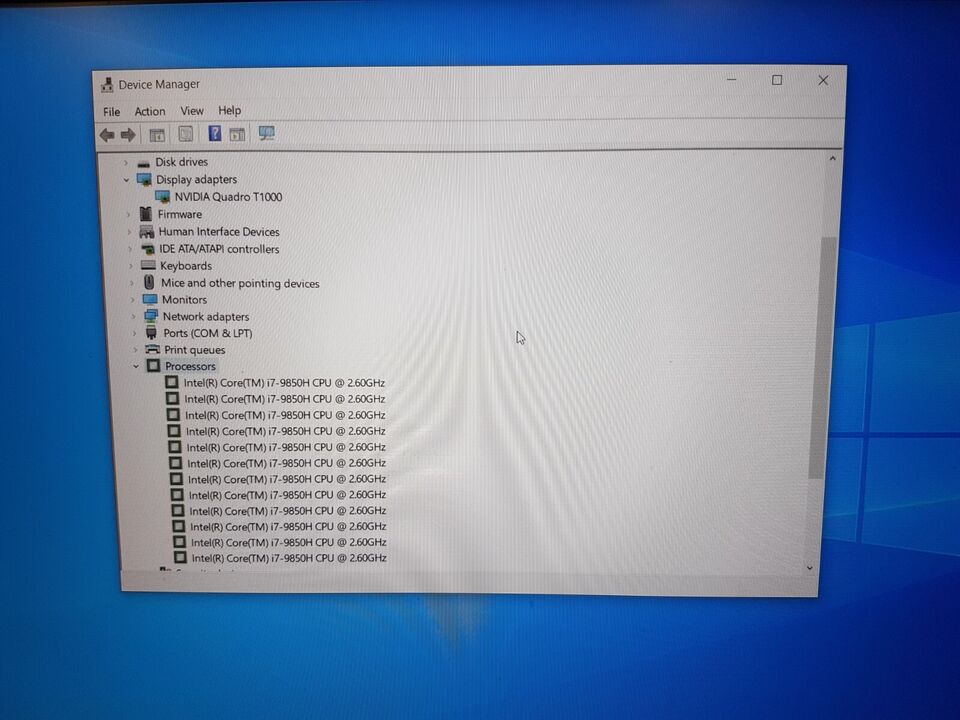Click the Forward arrow in the toolbar
Viewport: 960px width, 720px height.
tap(128, 135)
